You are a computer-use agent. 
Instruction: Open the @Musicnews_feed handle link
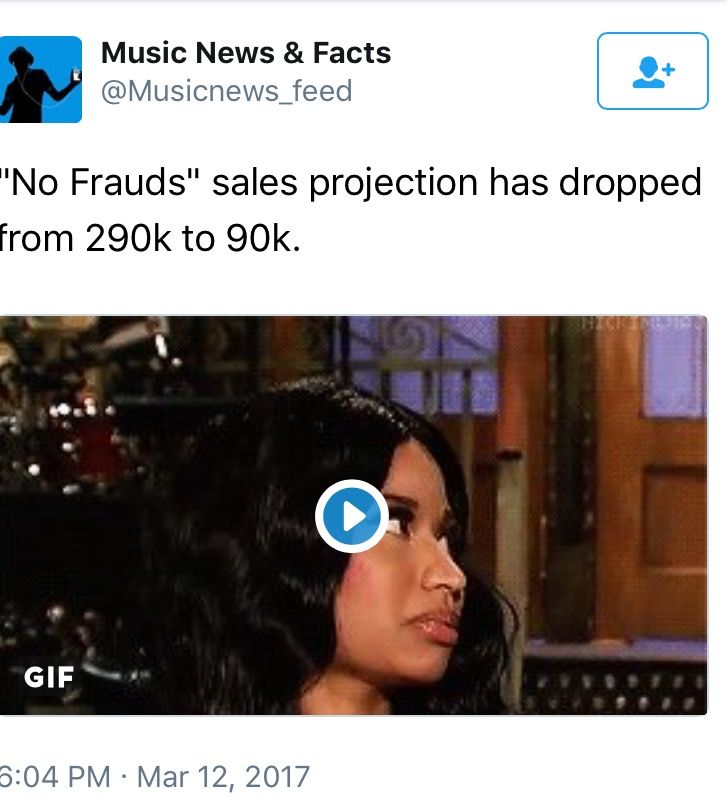[x=226, y=91]
